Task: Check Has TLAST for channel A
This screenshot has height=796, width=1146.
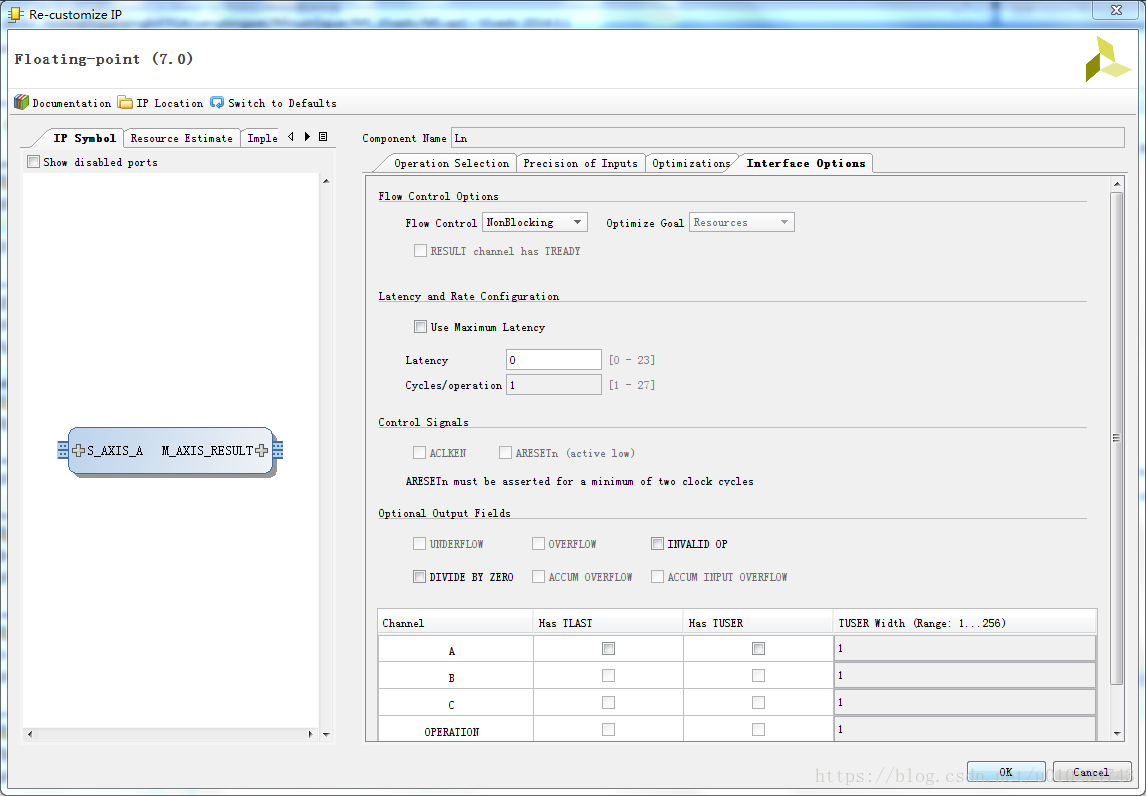Action: coord(608,648)
